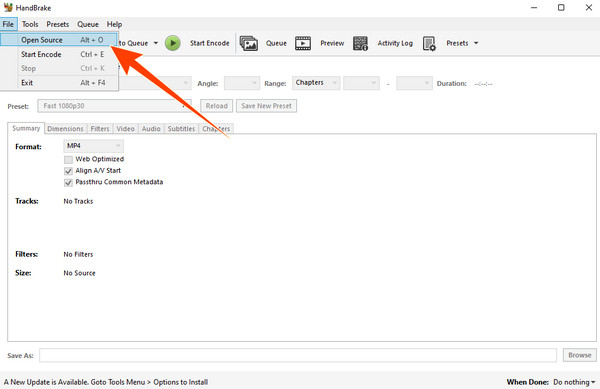Uncheck Passthru Common Metadata checkbox

68,182
